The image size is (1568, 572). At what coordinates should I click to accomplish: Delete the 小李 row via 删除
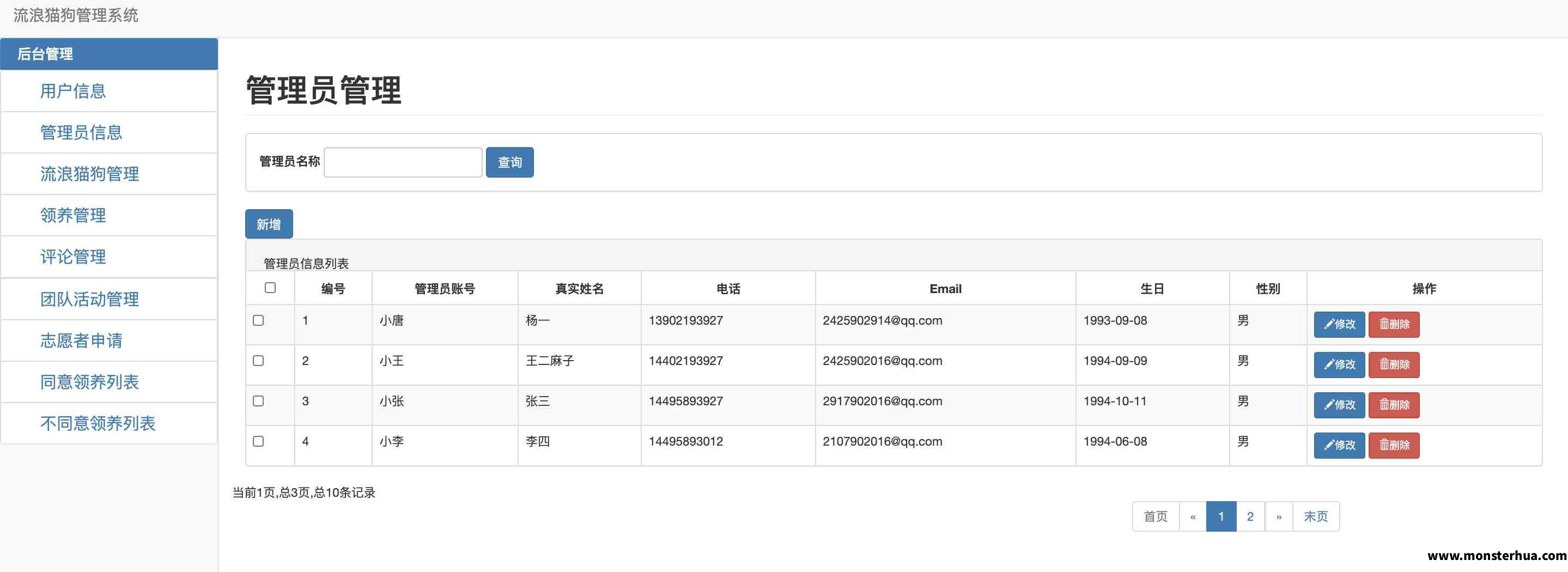point(1394,445)
